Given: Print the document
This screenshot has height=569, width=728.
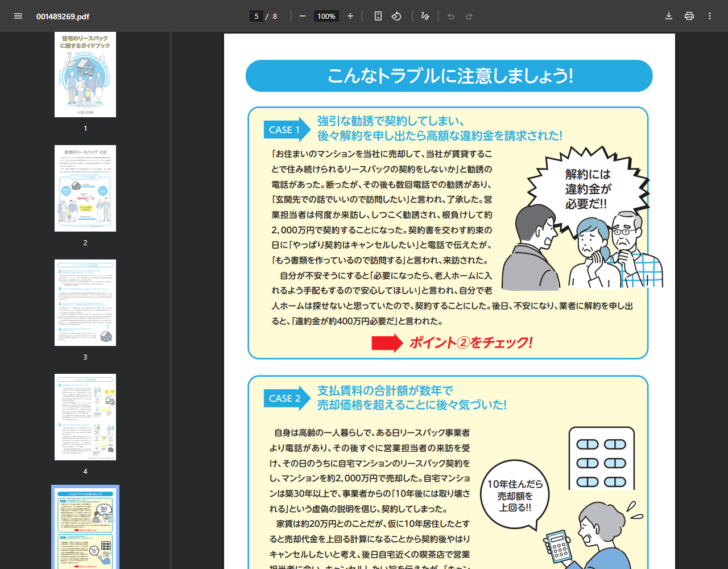Looking at the screenshot, I should tap(689, 16).
